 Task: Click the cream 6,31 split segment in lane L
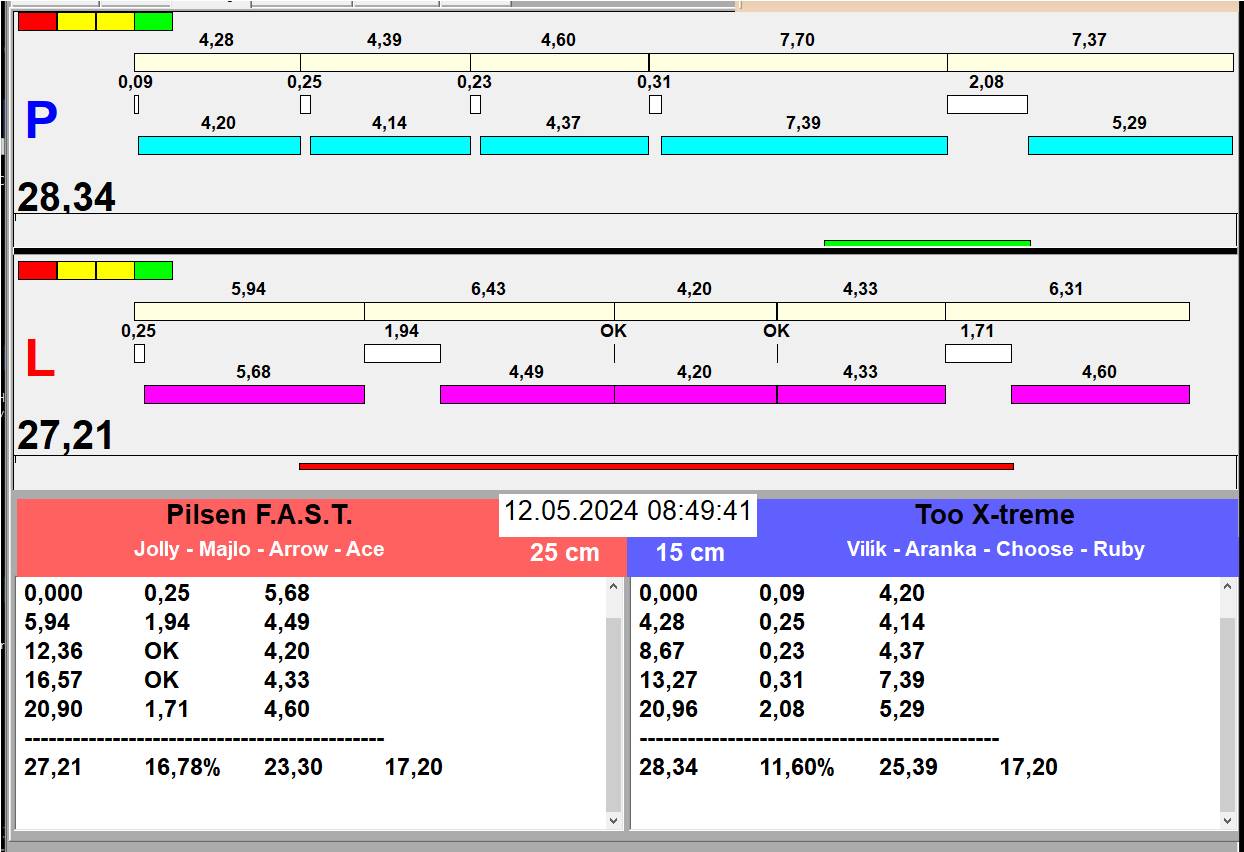click(x=1067, y=311)
